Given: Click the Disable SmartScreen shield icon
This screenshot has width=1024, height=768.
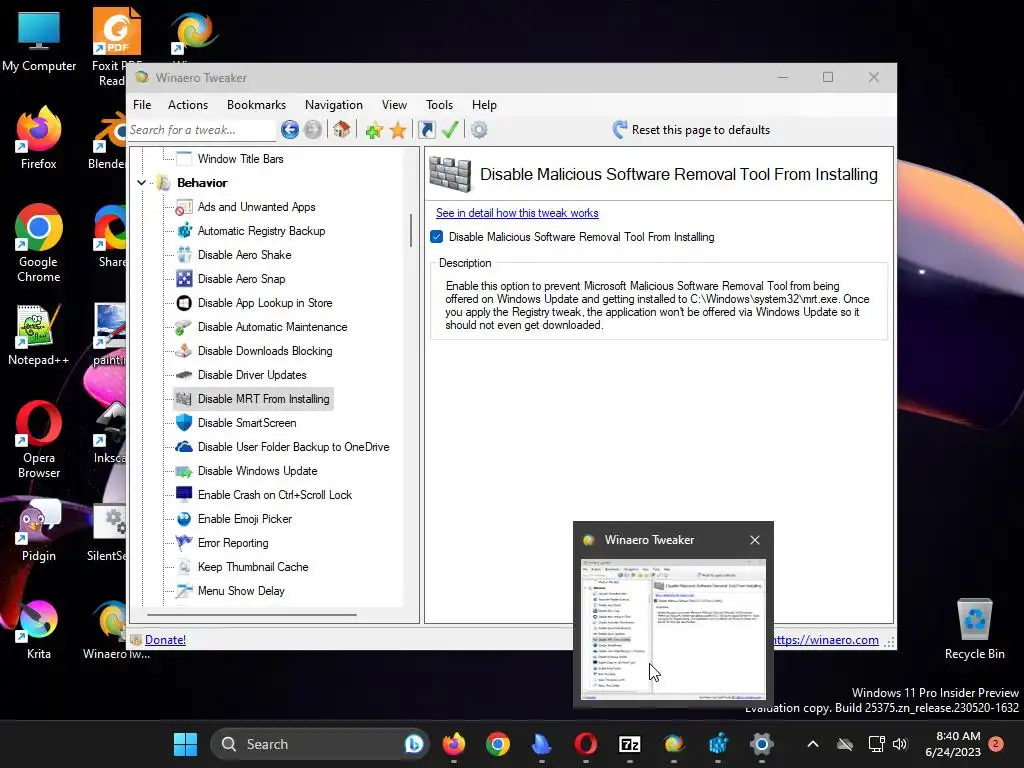Looking at the screenshot, I should point(184,423).
